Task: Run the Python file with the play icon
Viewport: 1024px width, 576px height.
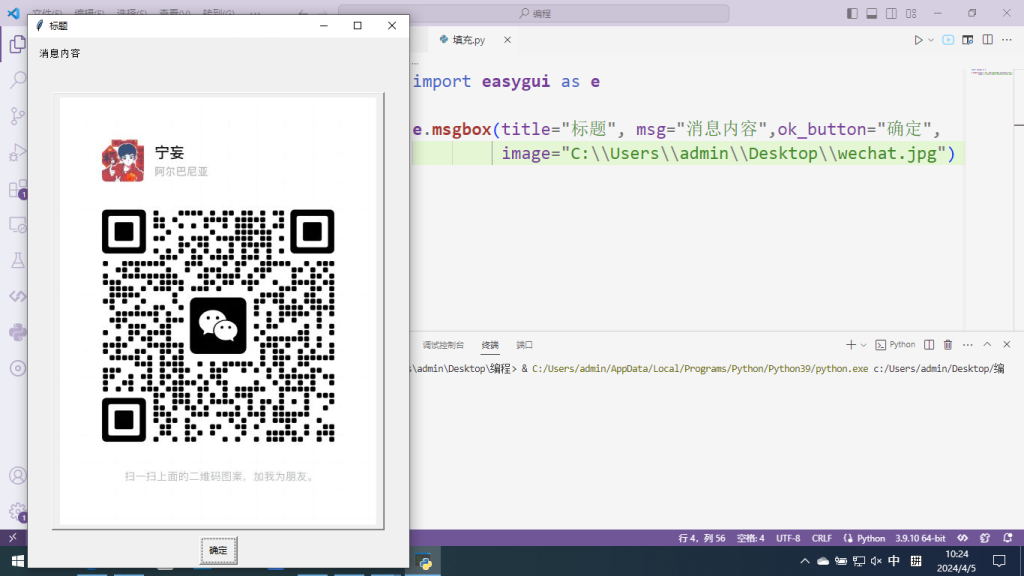Action: (x=918, y=40)
